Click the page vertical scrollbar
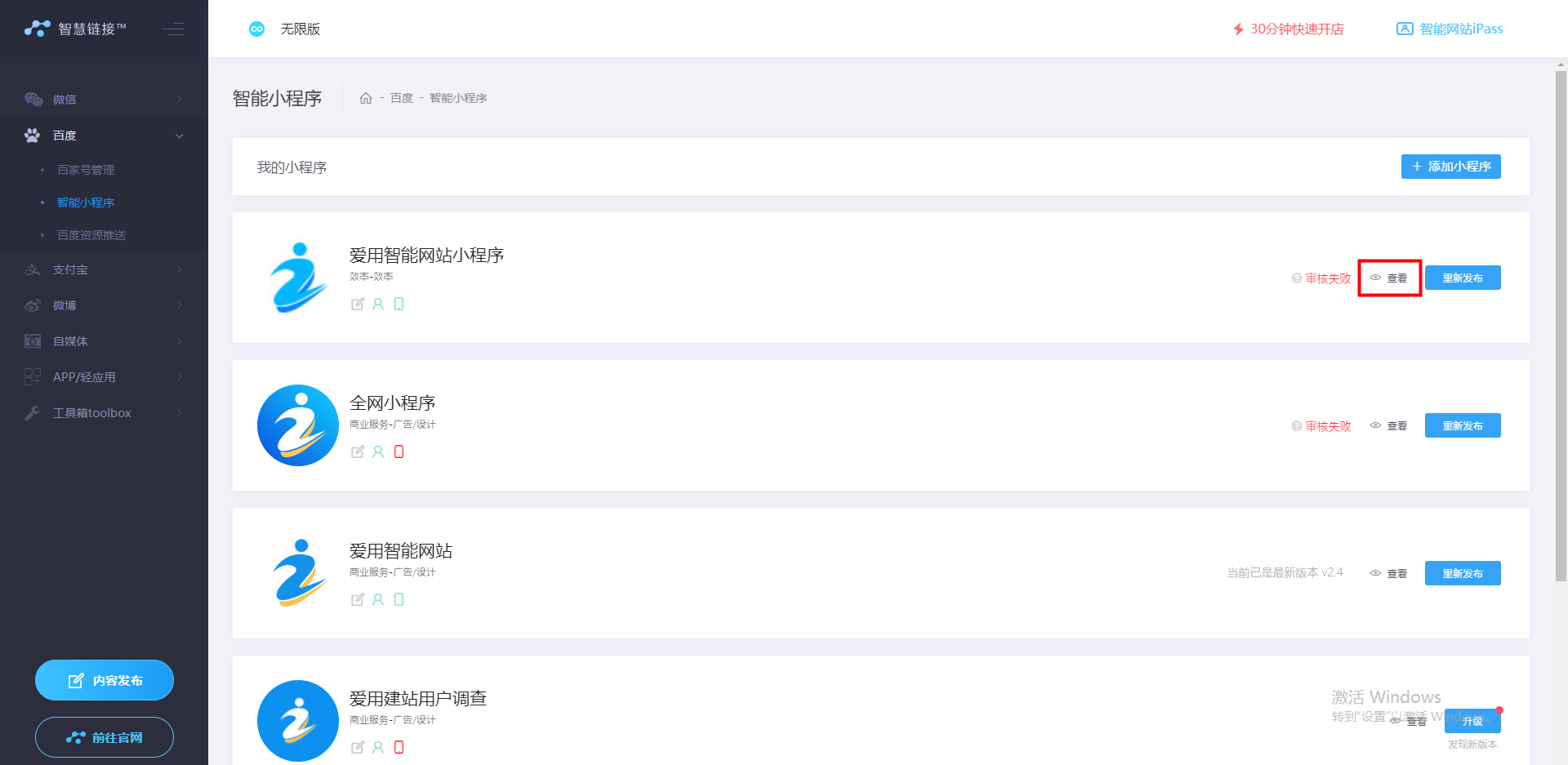 (x=1561, y=327)
